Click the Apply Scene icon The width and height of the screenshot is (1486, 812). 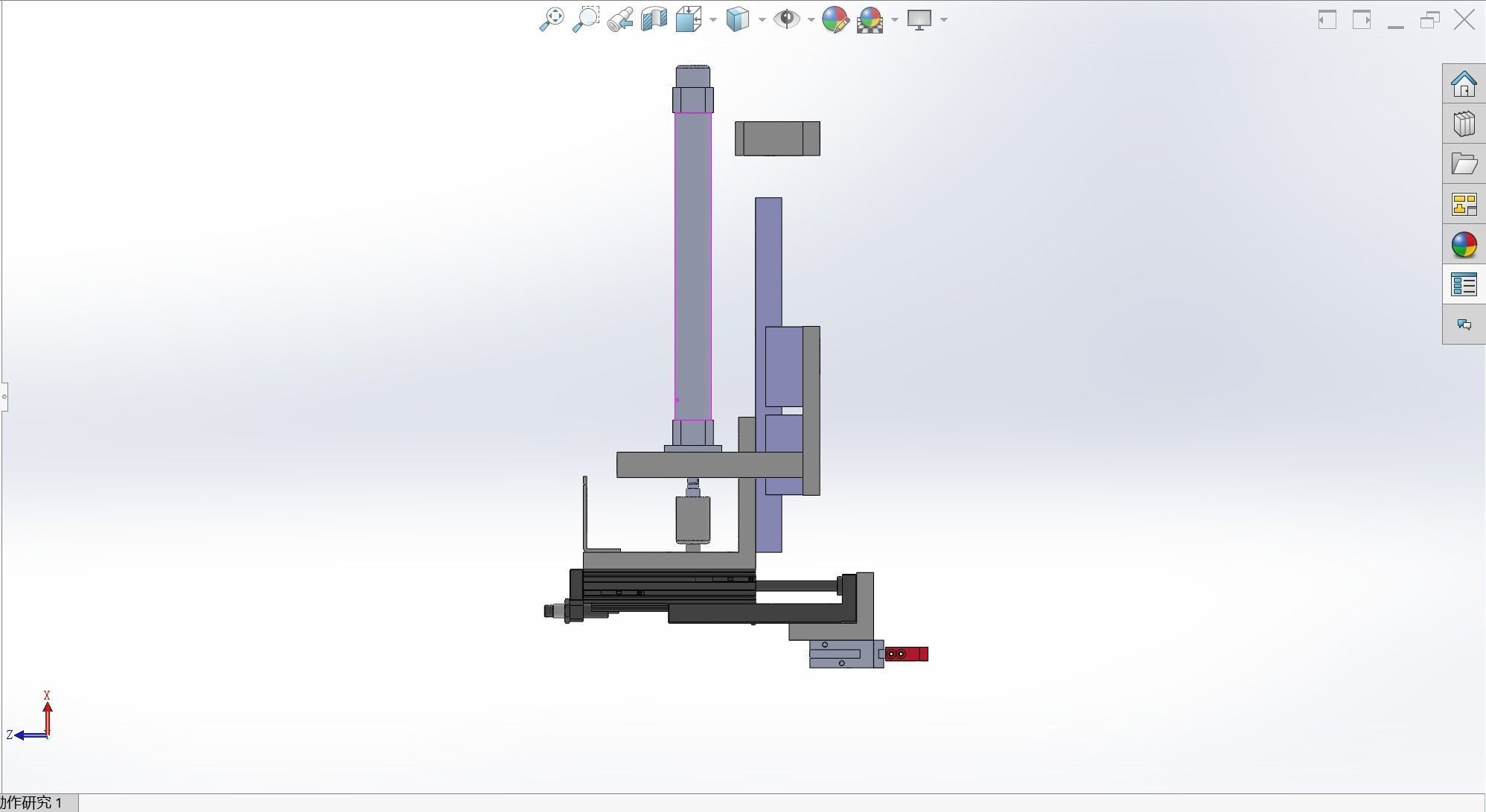pyautogui.click(x=870, y=19)
